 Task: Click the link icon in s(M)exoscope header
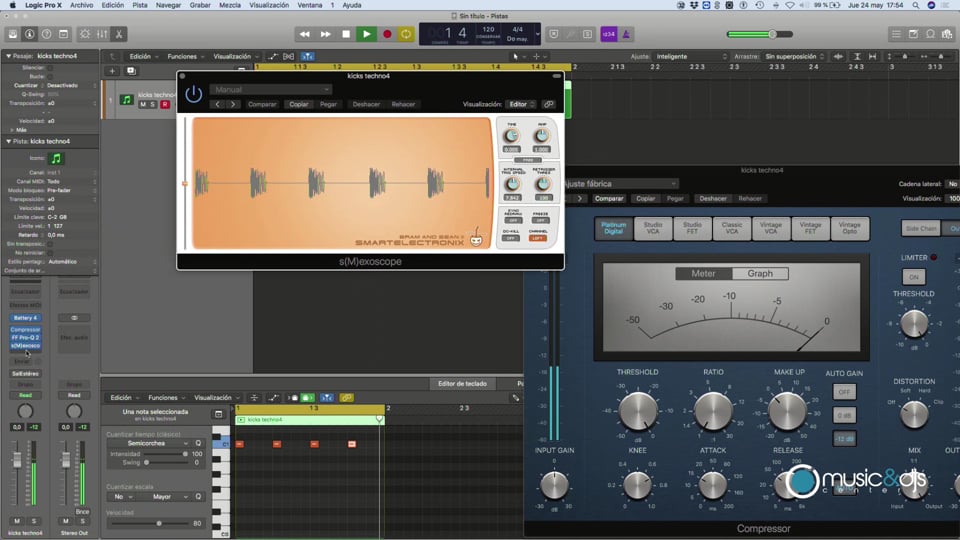pyautogui.click(x=549, y=104)
